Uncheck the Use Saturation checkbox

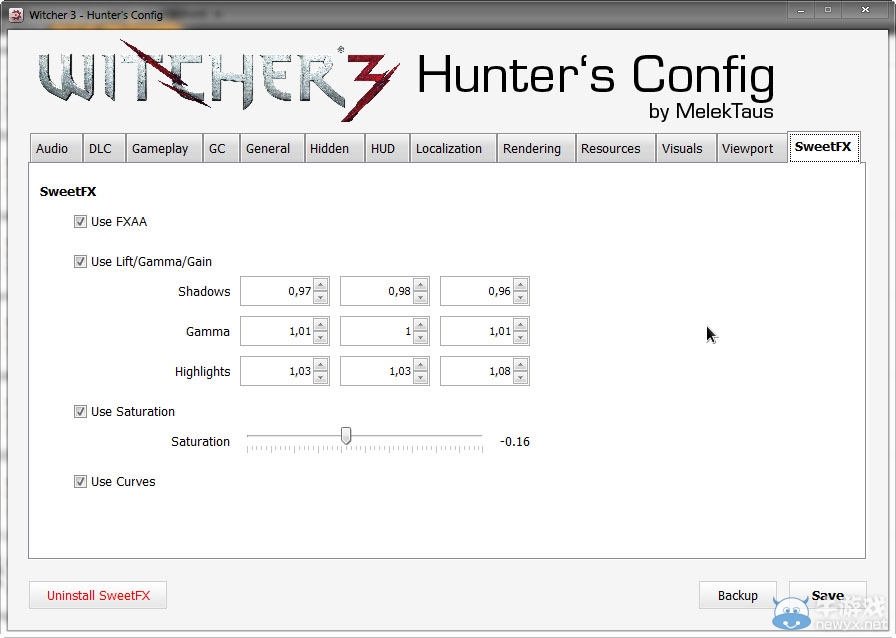80,411
